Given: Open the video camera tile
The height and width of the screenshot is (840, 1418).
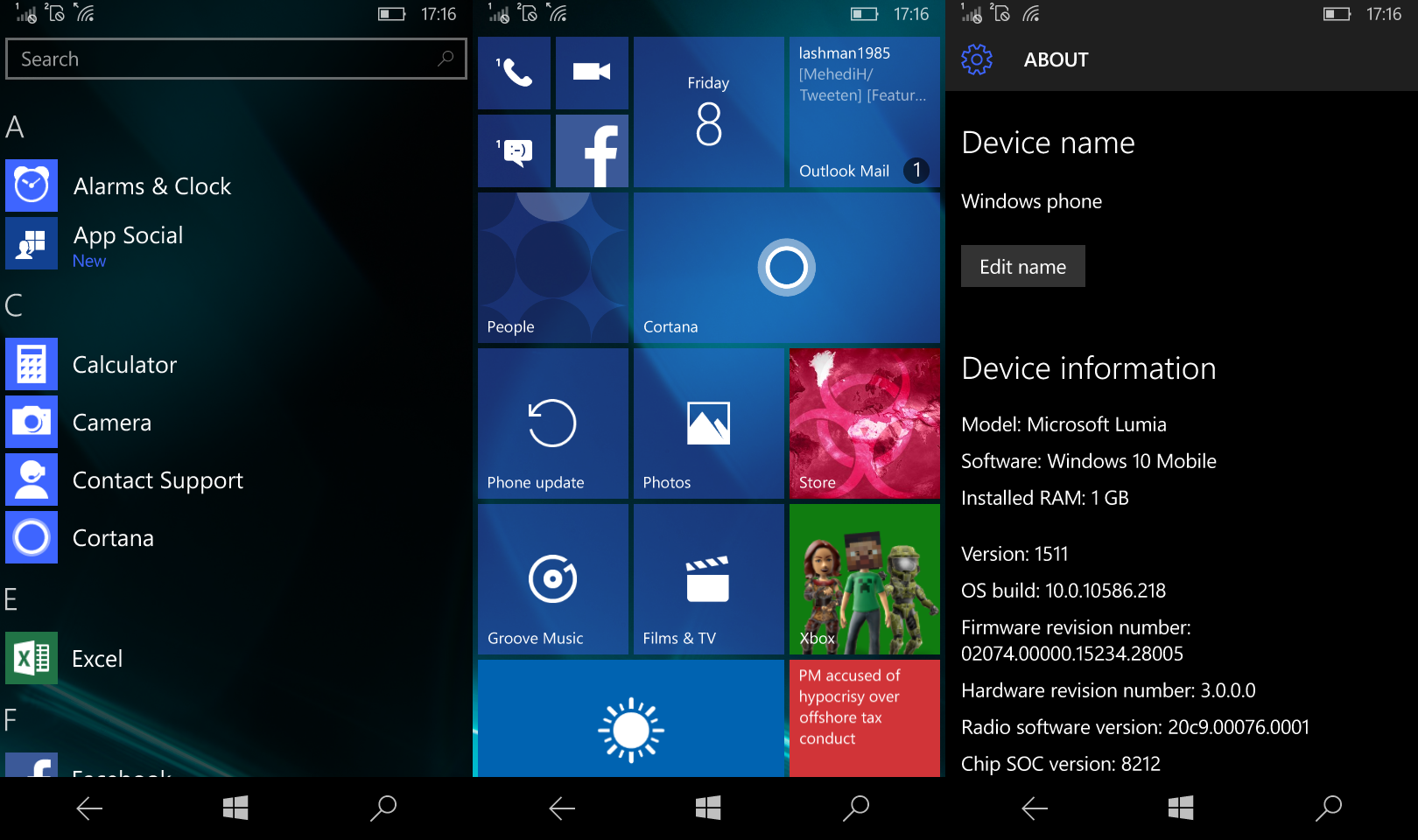Looking at the screenshot, I should coord(592,73).
